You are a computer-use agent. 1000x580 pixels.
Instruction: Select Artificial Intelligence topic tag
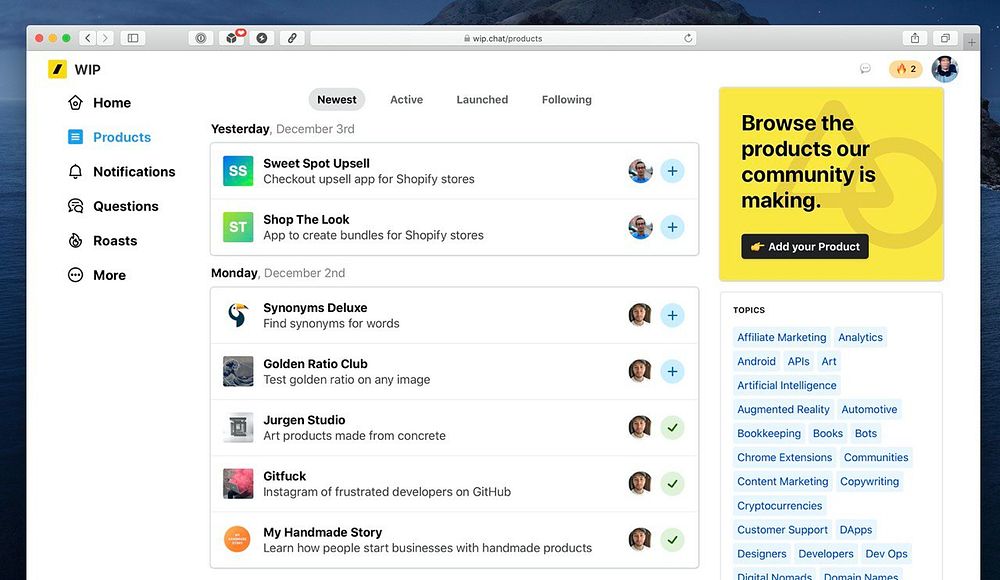[786, 385]
